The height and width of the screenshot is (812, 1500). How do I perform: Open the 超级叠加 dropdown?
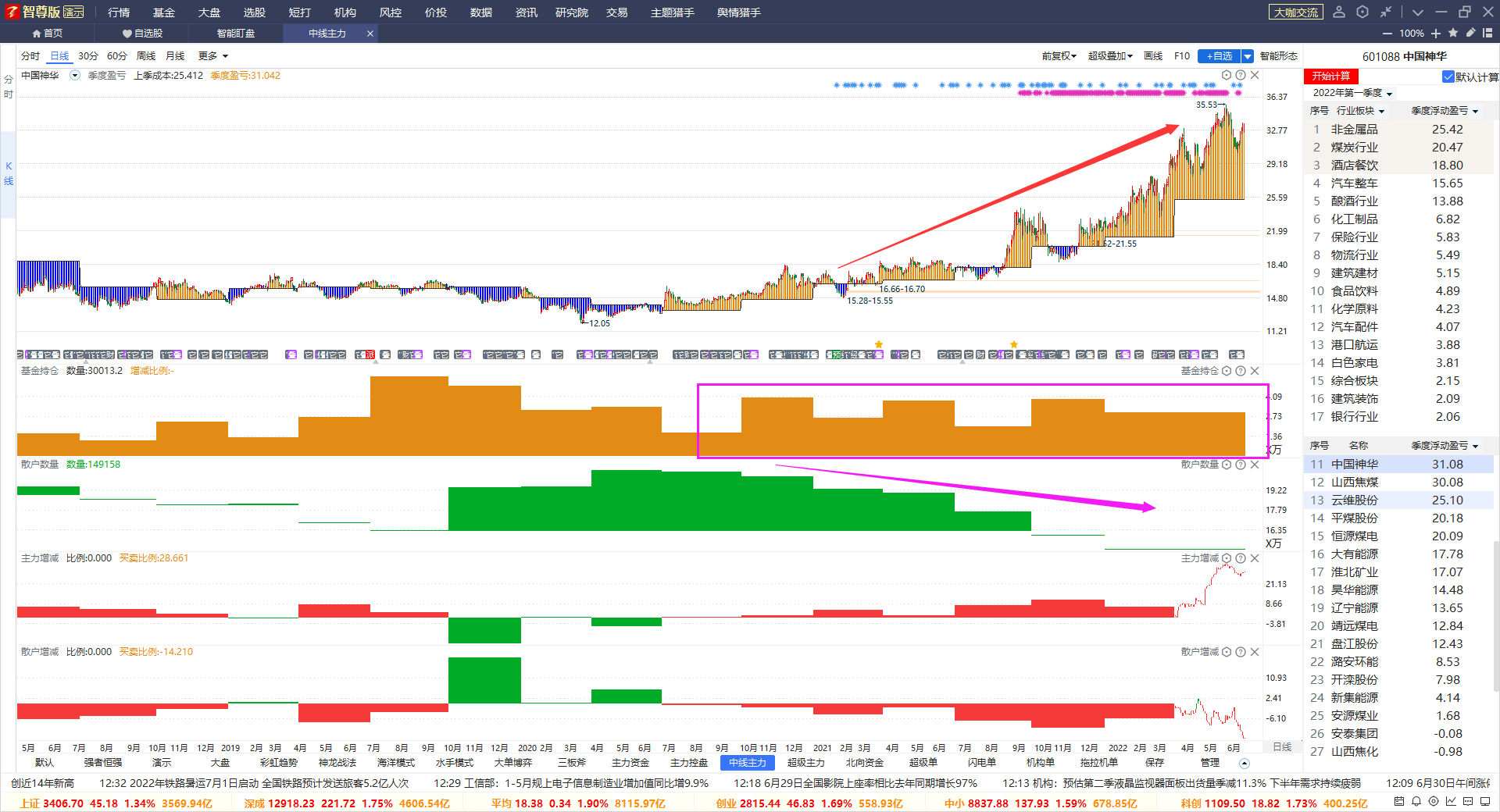pyautogui.click(x=1111, y=56)
